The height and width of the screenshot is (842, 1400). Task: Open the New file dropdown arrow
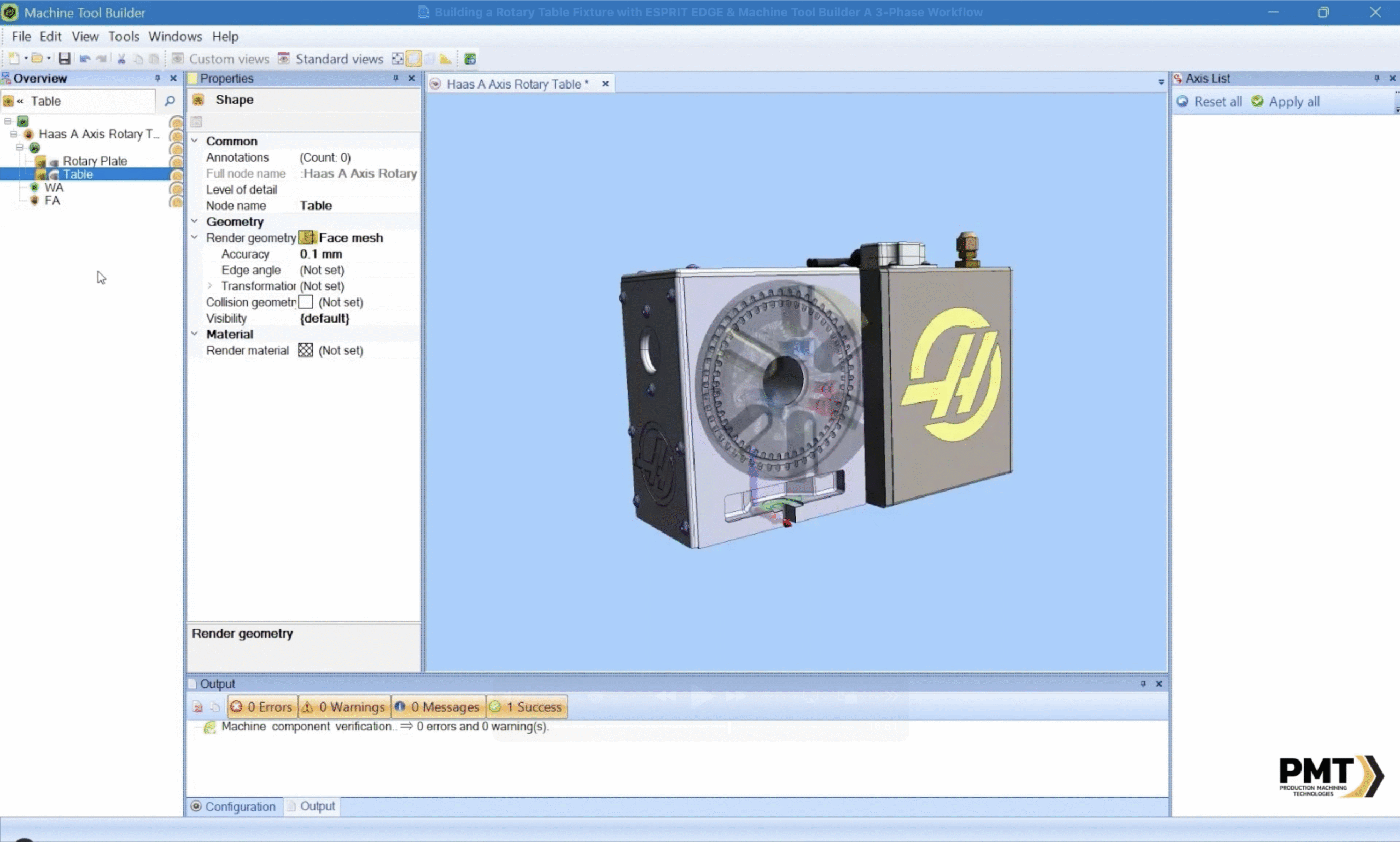tap(26, 59)
